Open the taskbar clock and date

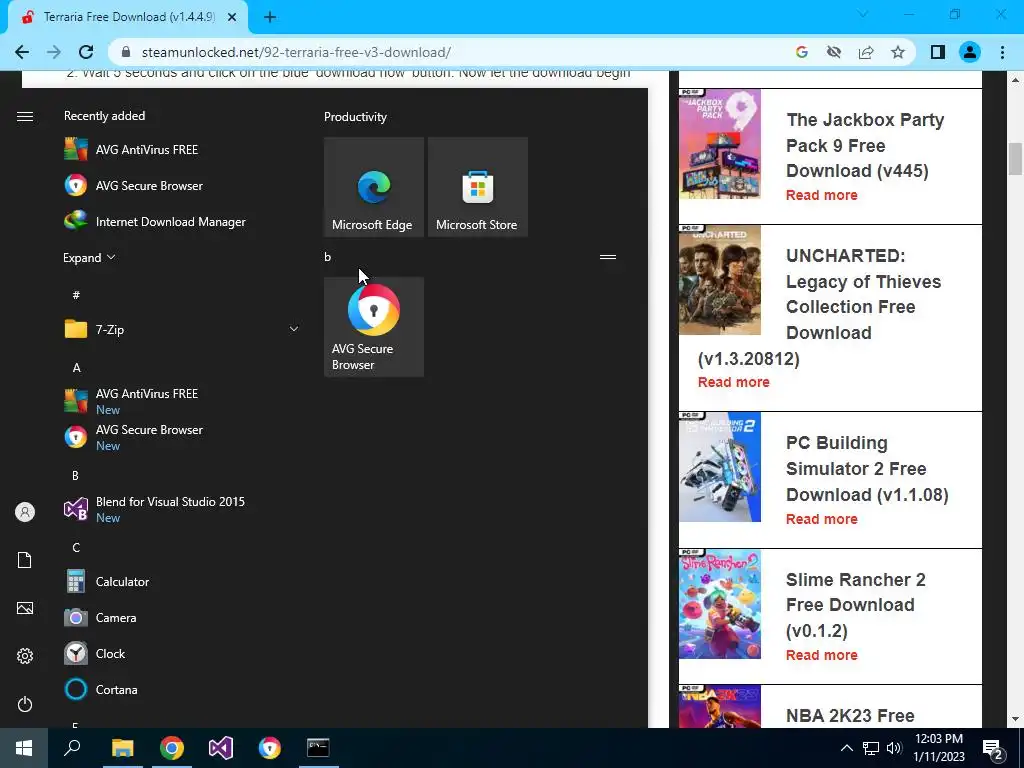click(938, 748)
